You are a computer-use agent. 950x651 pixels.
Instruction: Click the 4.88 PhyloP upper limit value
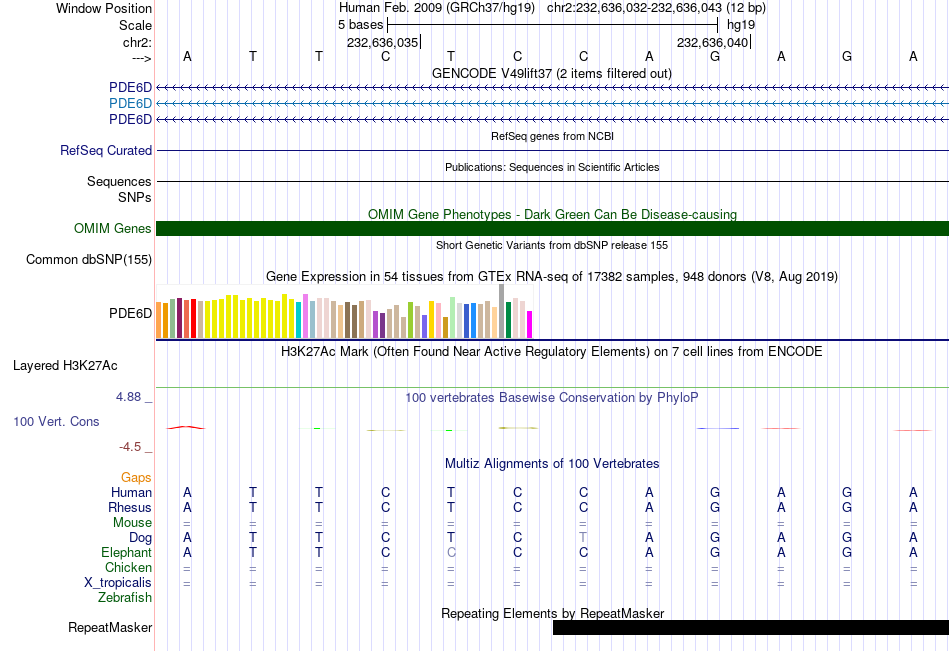(x=128, y=397)
